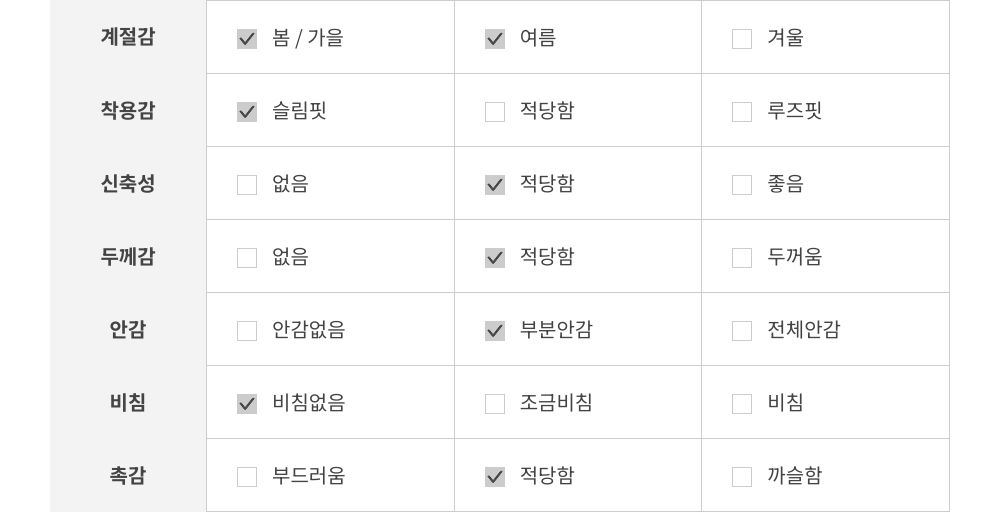Image resolution: width=1000 pixels, height=512 pixels.
Task: Check the 부드러움 texture checkbox
Action: pyautogui.click(x=247, y=477)
